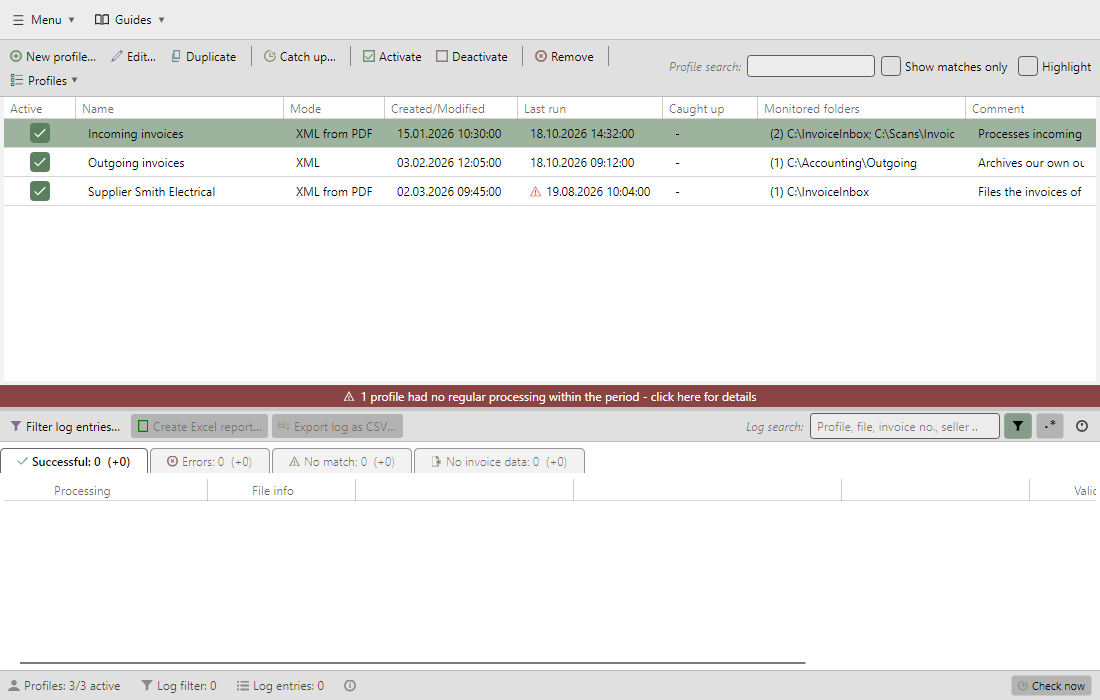
Task: Duplicate the selected profile
Action: click(x=203, y=57)
